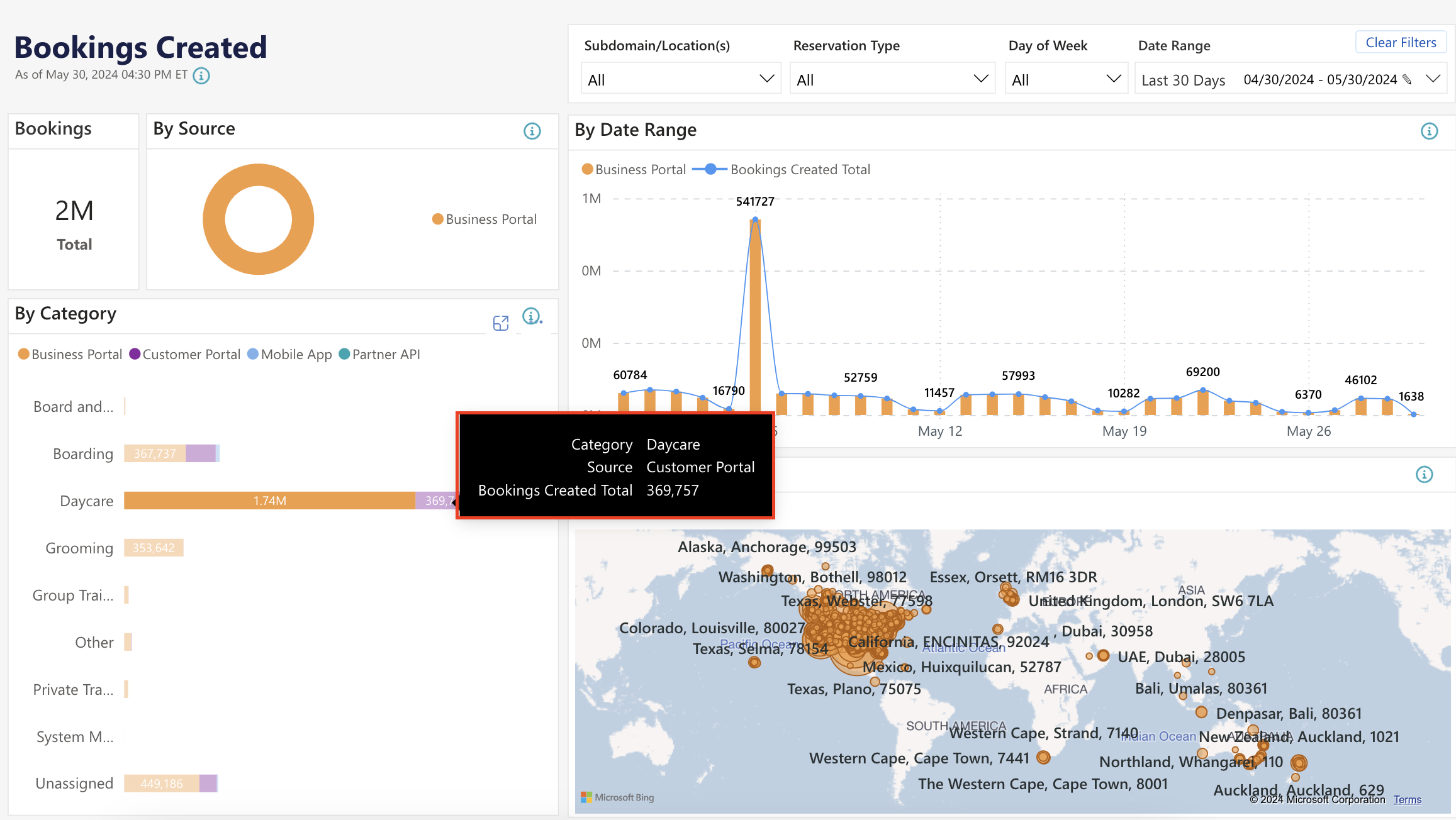
Task: Toggle Mobile App legend item
Action: coord(289,354)
